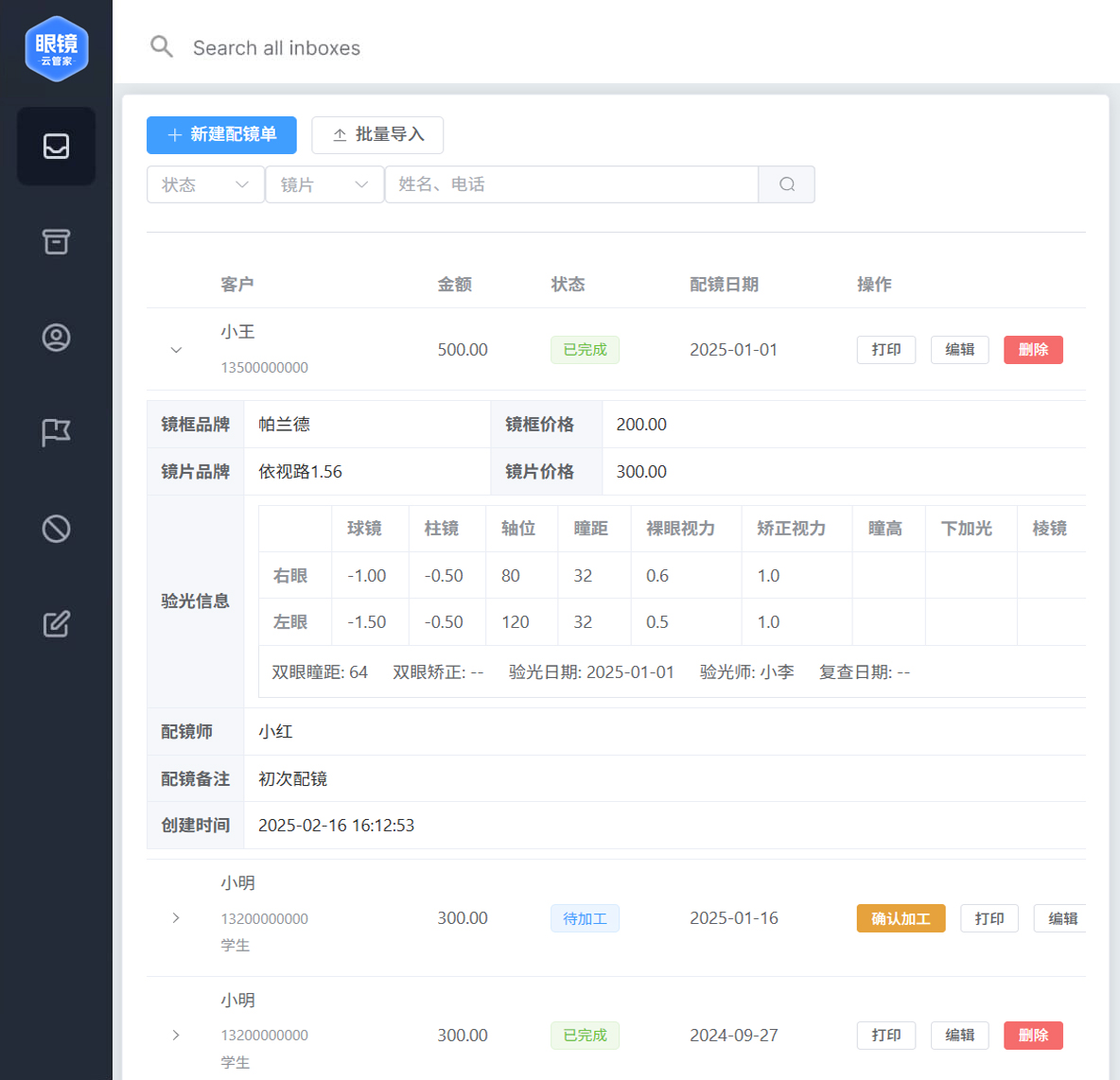The image size is (1120, 1080).
Task: Click the magnifier icon in top search bar
Action: pyautogui.click(x=162, y=47)
